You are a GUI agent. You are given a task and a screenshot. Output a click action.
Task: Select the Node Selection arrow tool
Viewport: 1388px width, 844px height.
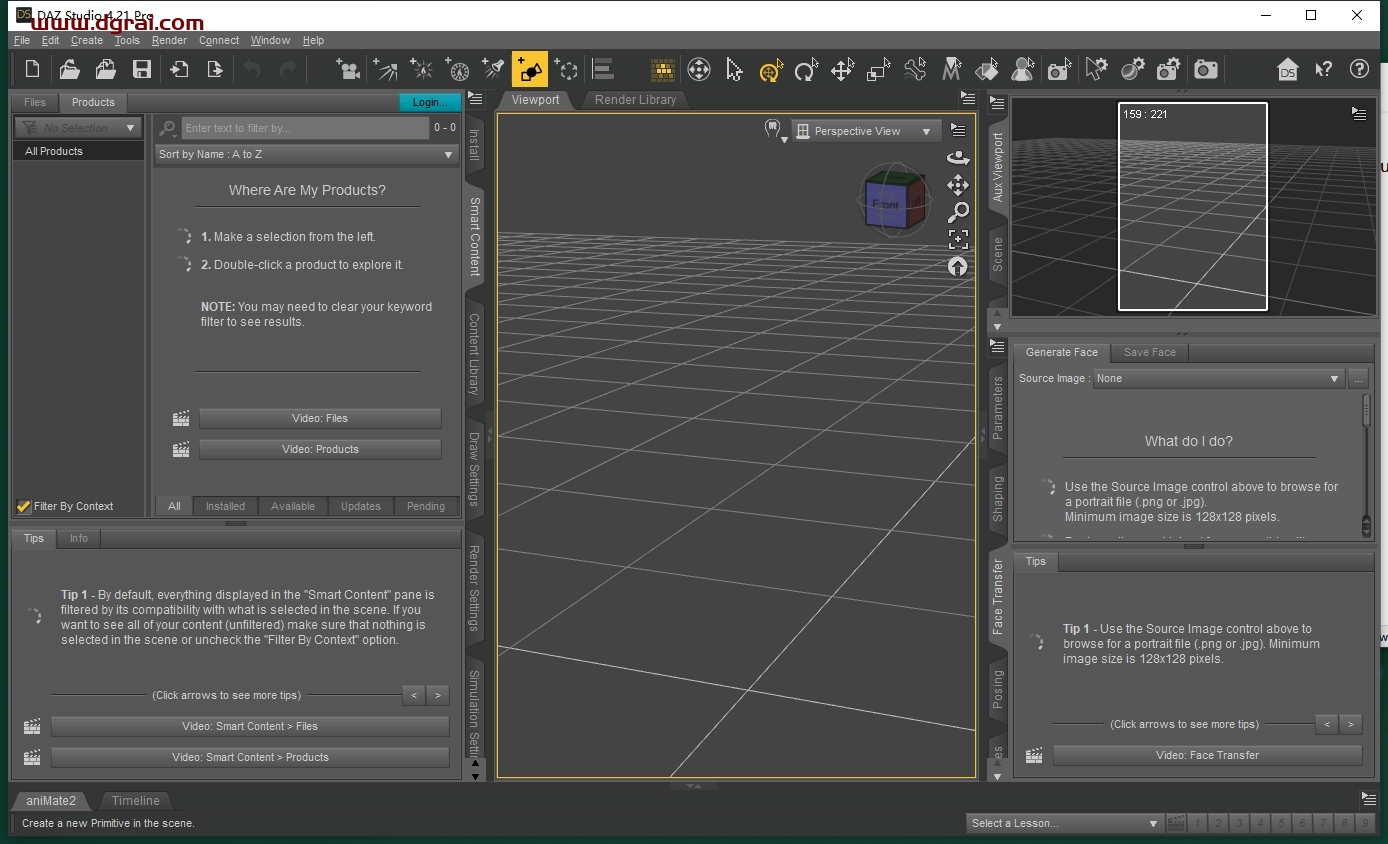[x=734, y=69]
